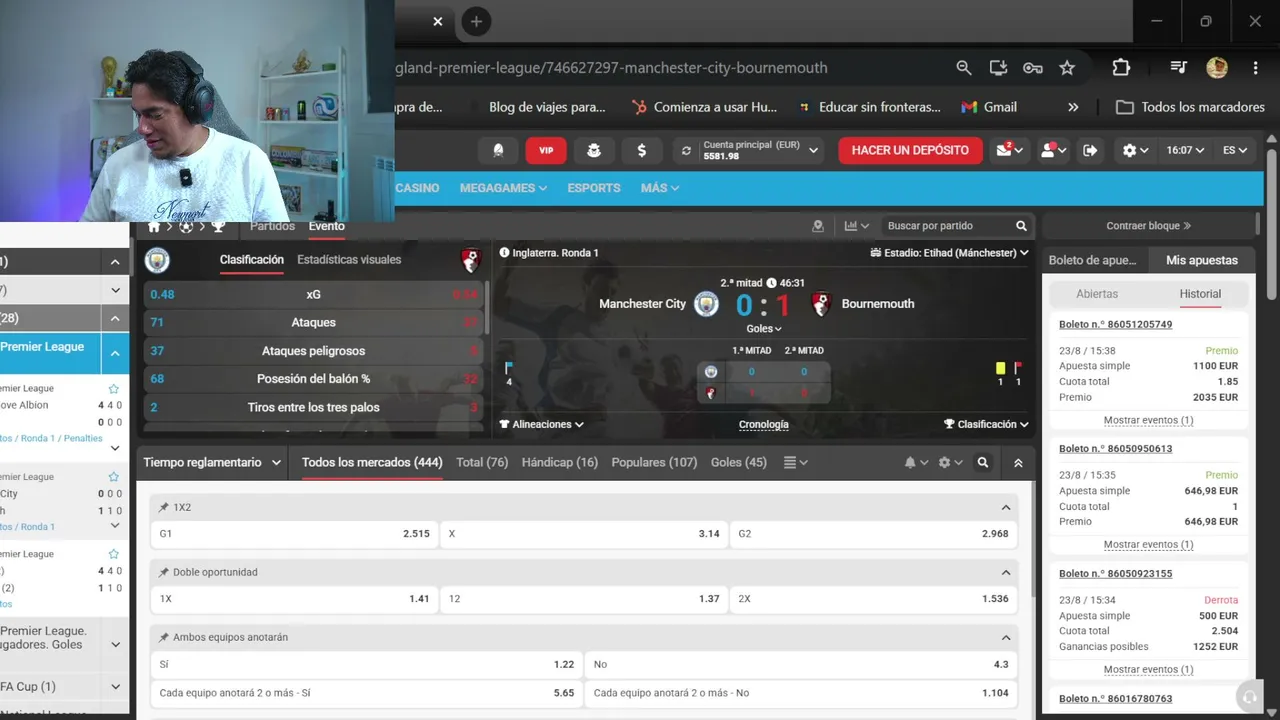Click Contraer bloque button
The width and height of the screenshot is (1280, 720).
coord(1148,226)
